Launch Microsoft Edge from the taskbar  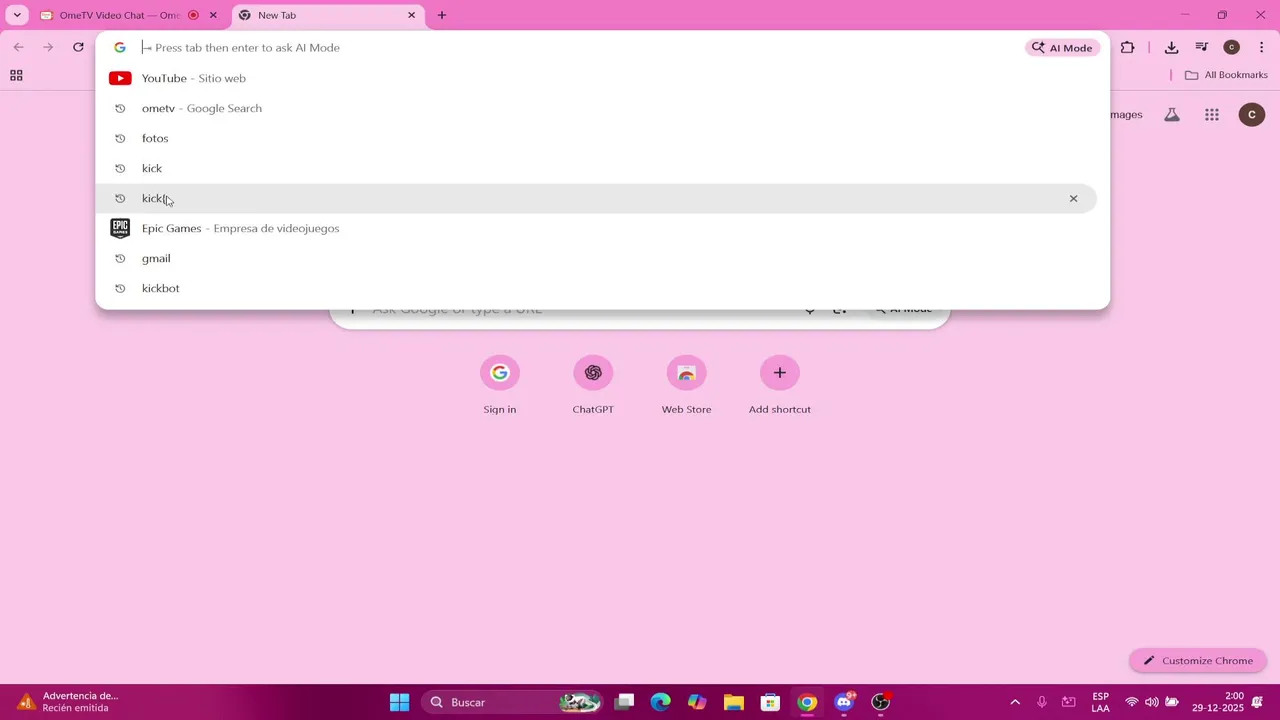[x=661, y=702]
